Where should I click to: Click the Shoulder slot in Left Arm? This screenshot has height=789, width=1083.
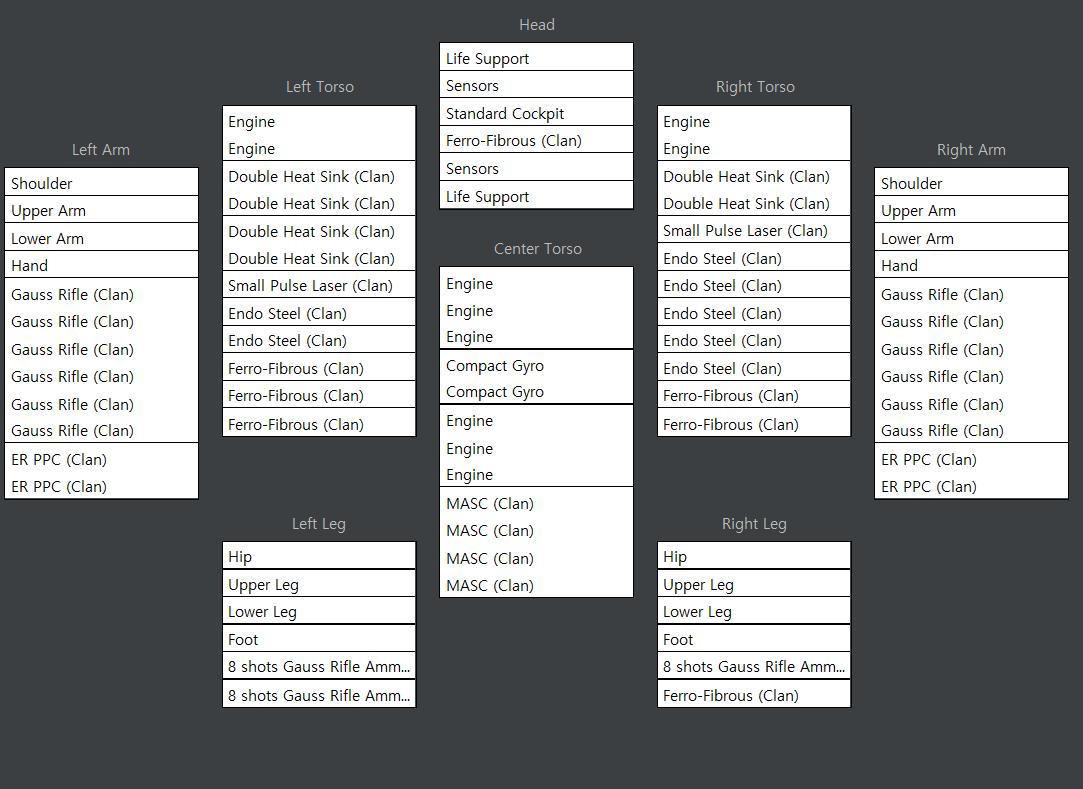tap(101, 183)
